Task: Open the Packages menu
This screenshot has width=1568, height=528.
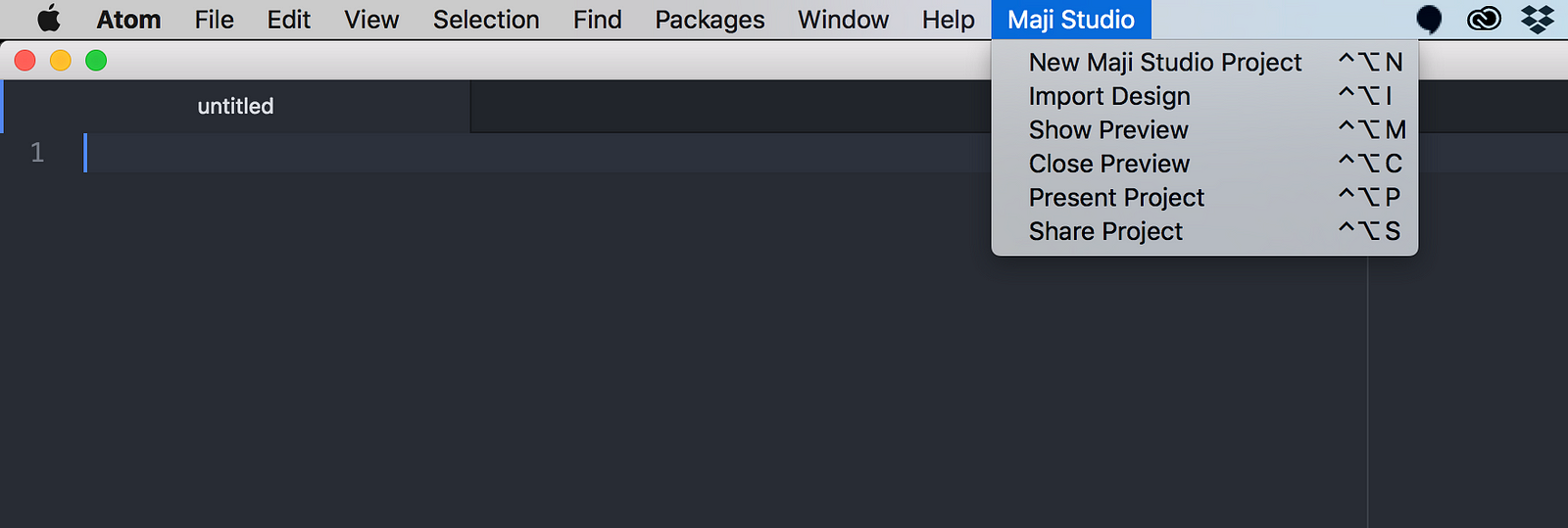Action: 710,20
